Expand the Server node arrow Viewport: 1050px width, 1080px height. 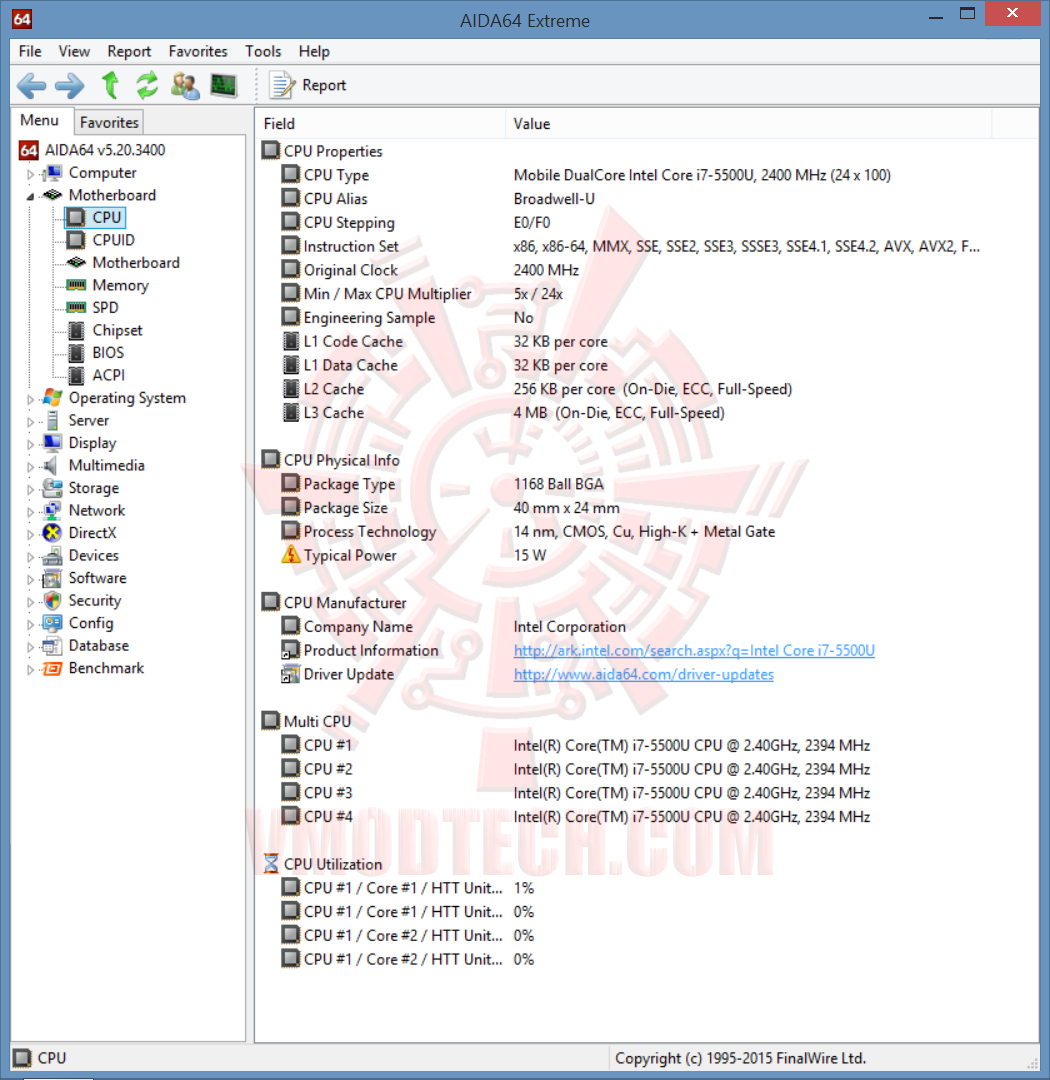(x=30, y=422)
